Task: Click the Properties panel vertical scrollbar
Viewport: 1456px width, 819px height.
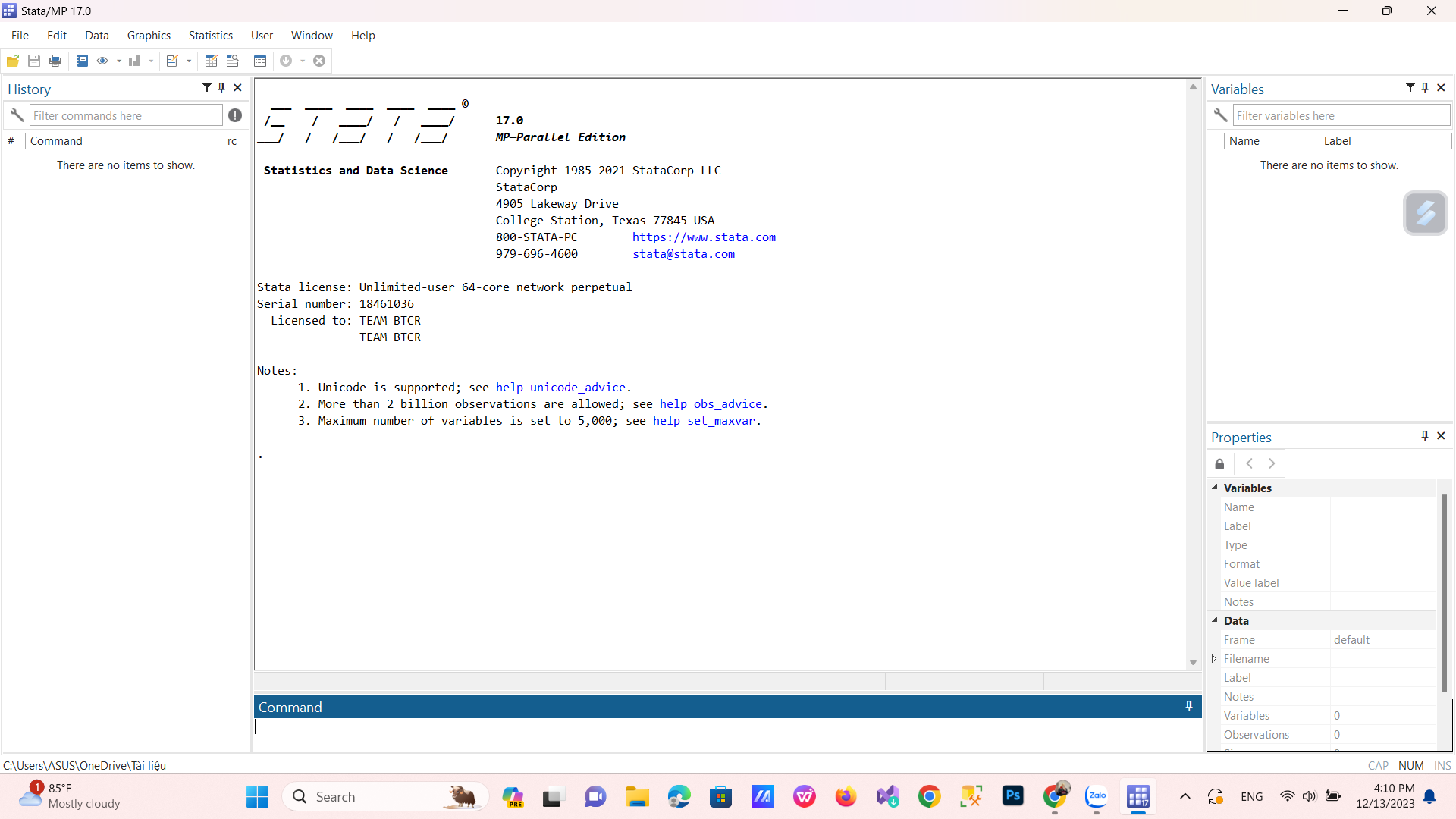Action: point(1444,592)
